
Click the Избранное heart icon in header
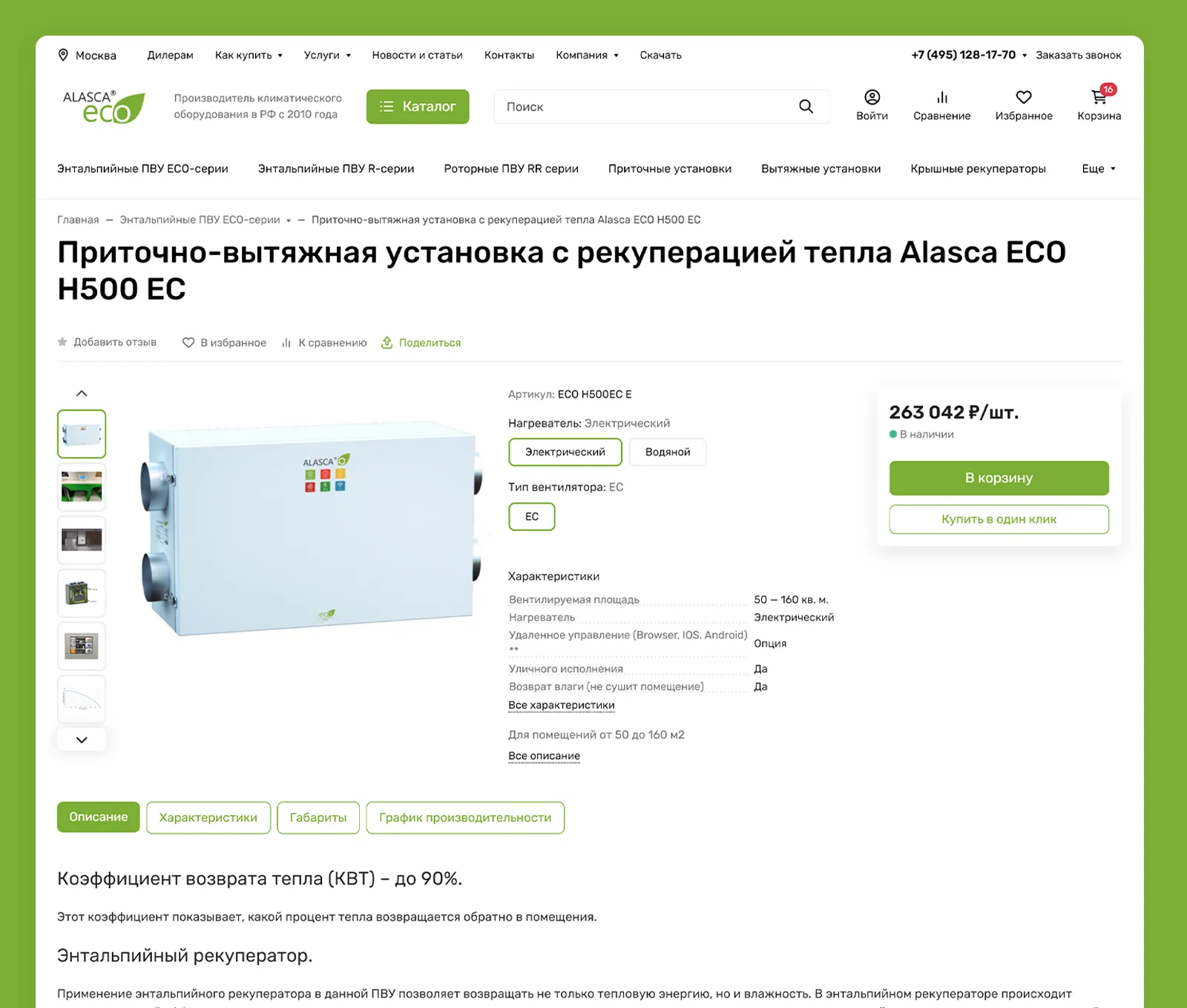(1024, 97)
